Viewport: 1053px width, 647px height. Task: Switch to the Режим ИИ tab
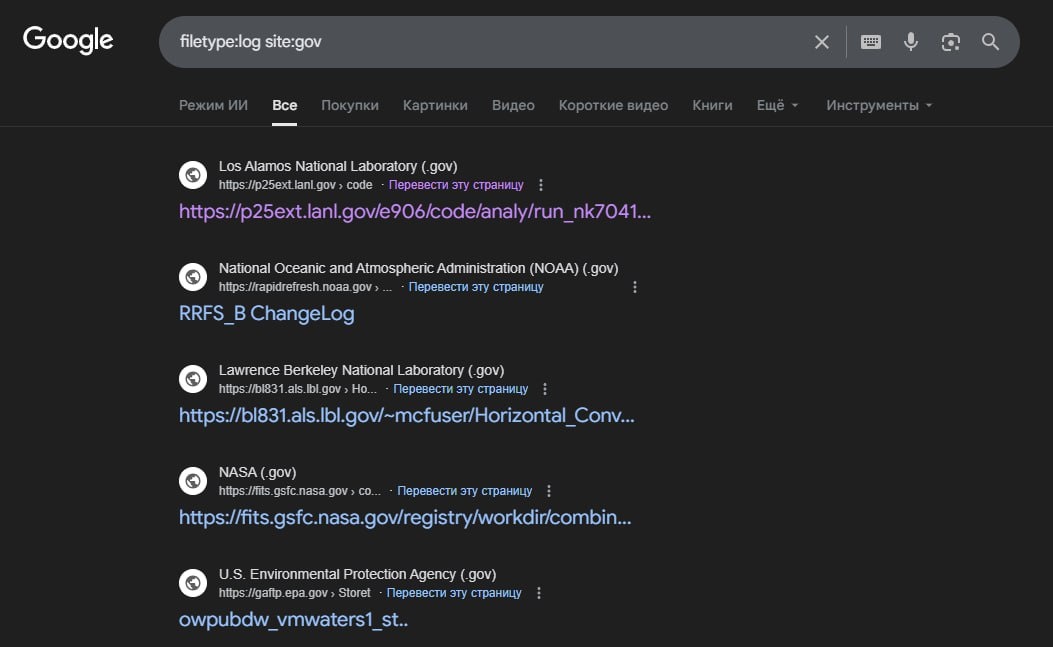(213, 105)
